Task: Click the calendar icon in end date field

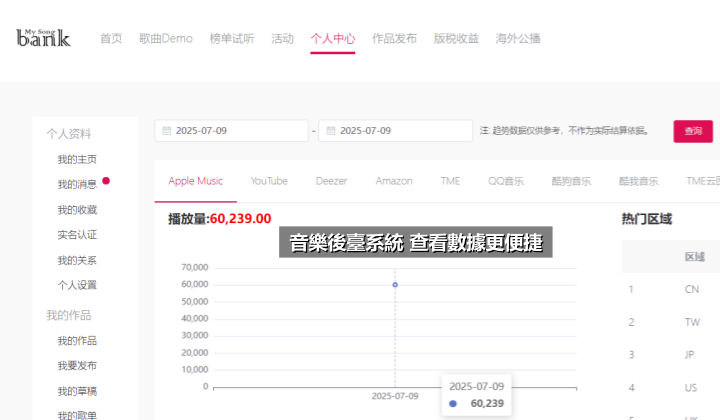Action: (x=331, y=131)
